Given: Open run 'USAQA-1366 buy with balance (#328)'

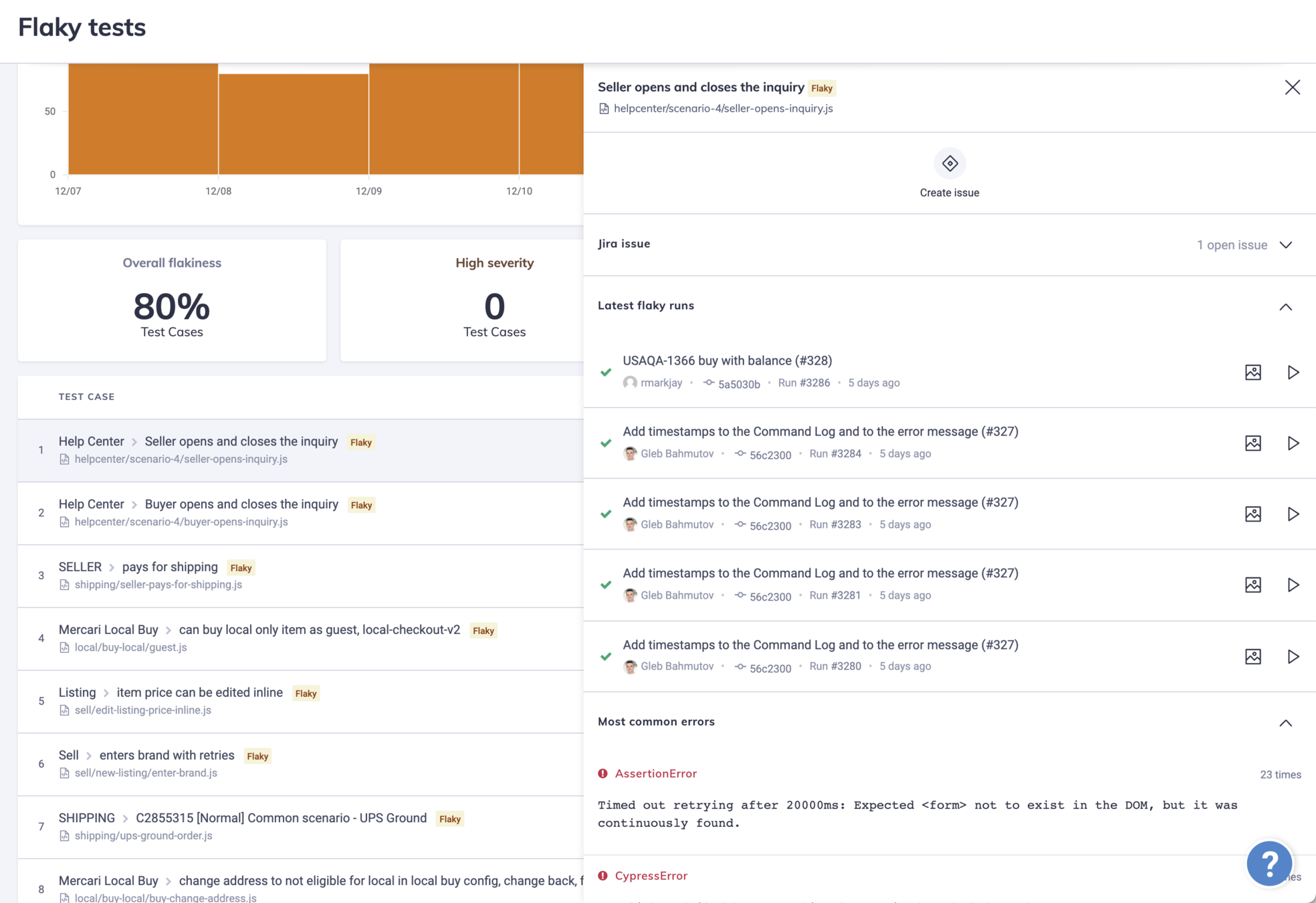Looking at the screenshot, I should point(727,361).
